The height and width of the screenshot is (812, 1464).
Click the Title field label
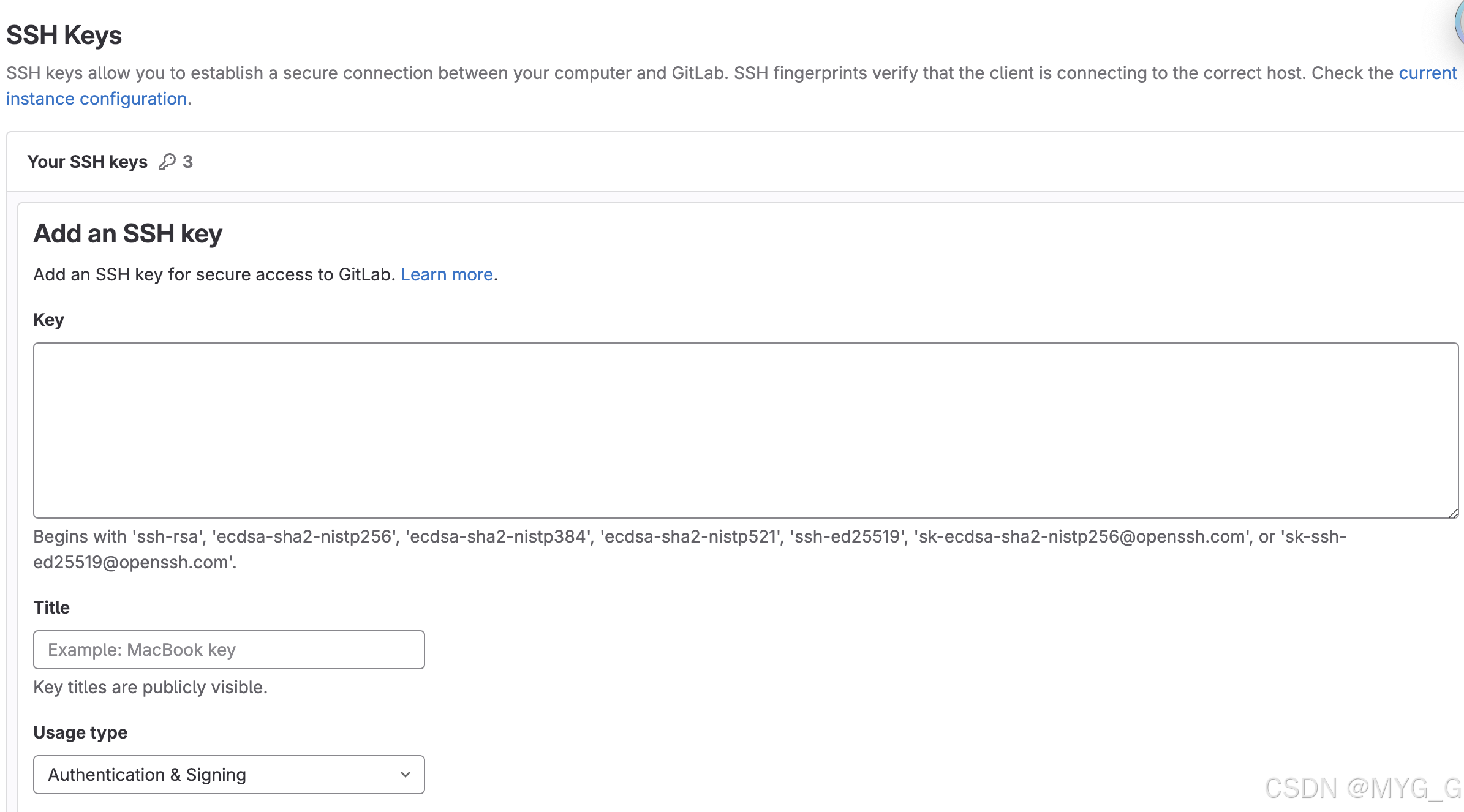(x=51, y=607)
